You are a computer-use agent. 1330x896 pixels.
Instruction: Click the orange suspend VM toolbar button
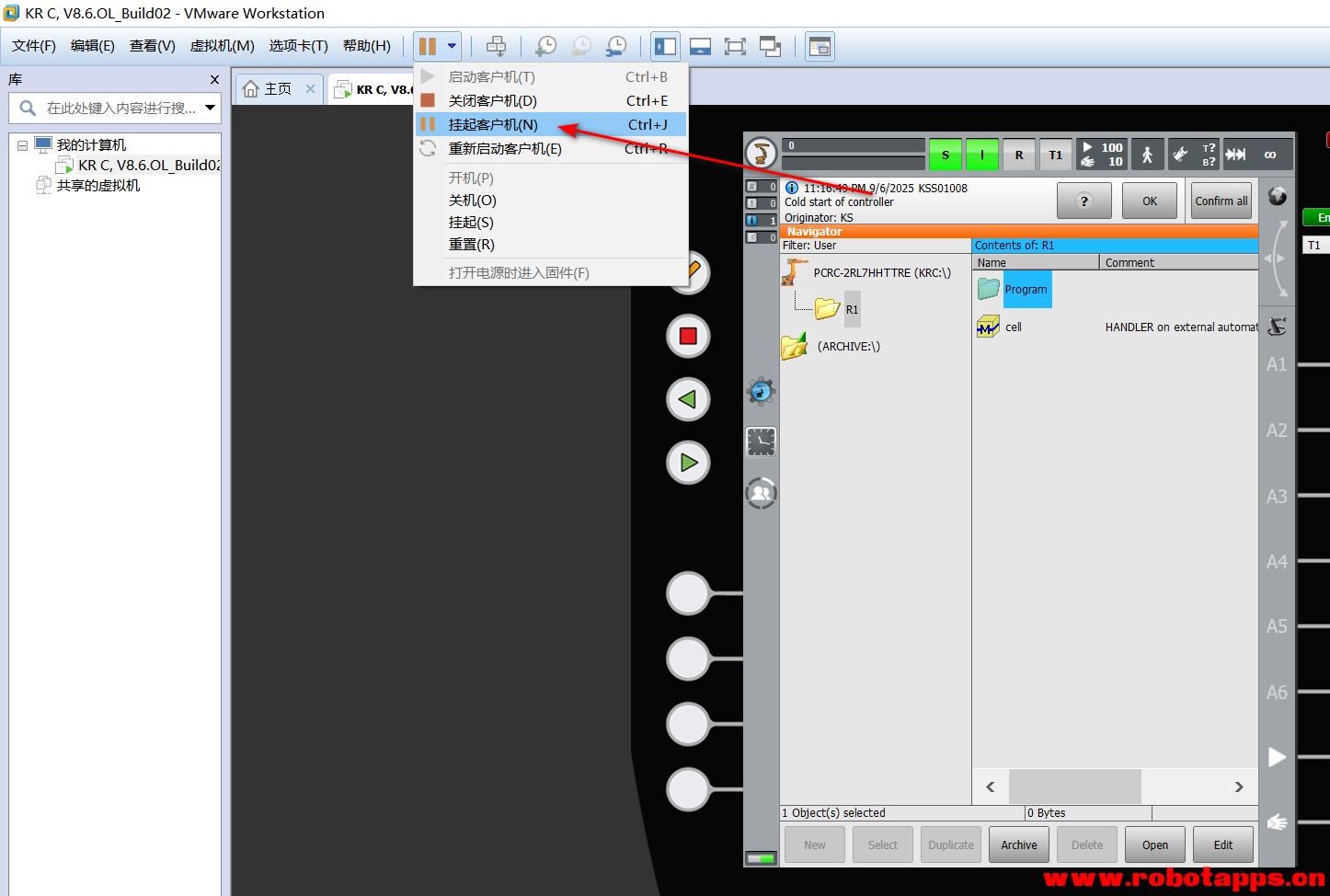pyautogui.click(x=428, y=46)
